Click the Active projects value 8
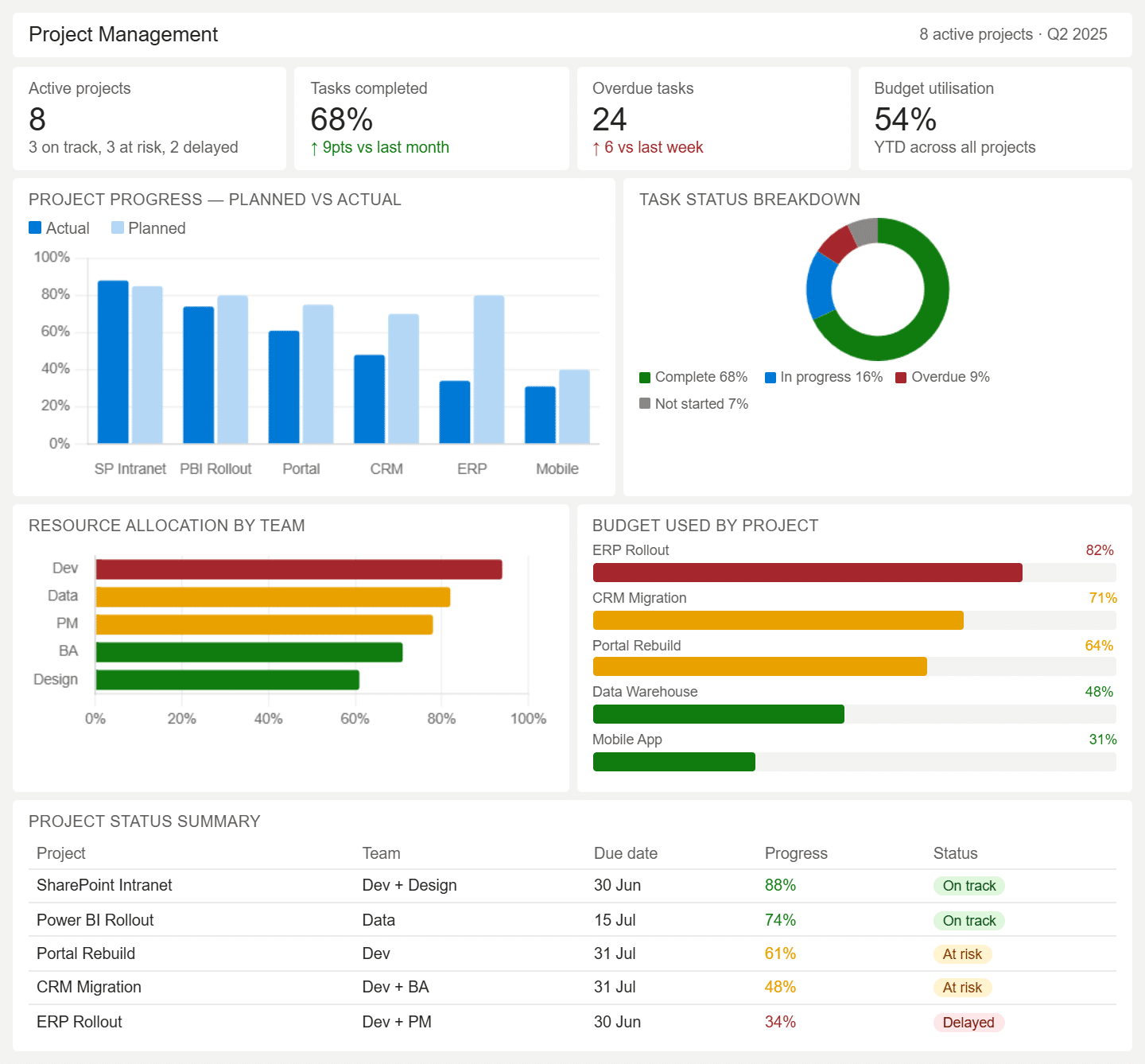1145x1064 pixels. [x=37, y=119]
